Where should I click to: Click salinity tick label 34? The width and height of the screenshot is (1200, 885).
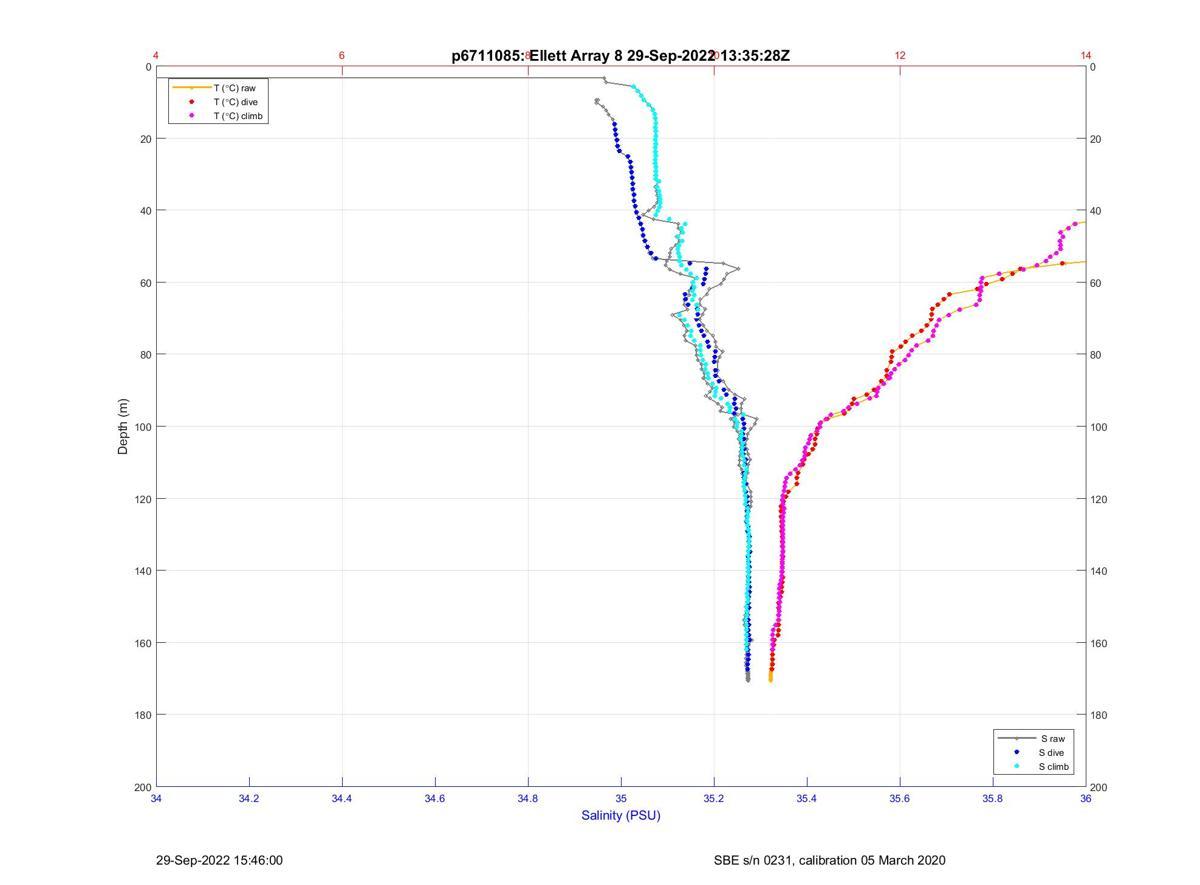[x=156, y=798]
